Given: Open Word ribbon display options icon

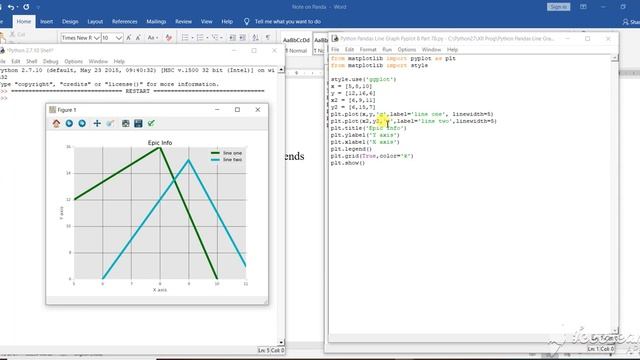Looking at the screenshot, I should [583, 7].
